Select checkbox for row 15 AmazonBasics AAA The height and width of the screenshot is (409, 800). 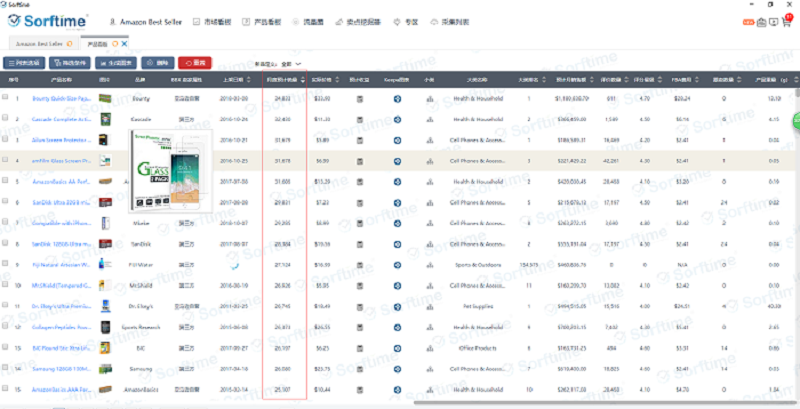pos(5,388)
